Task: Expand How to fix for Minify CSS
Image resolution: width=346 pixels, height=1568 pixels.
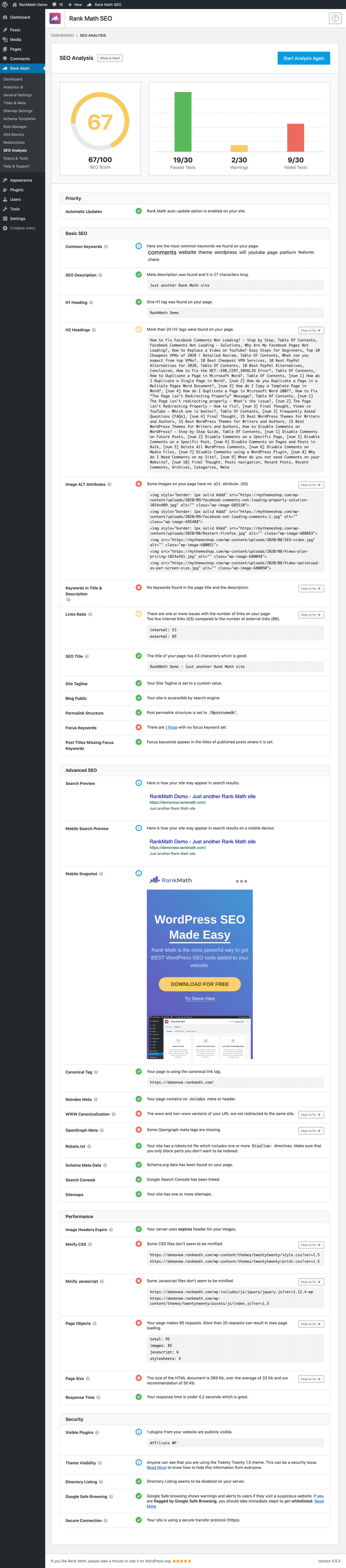Action: [311, 1245]
